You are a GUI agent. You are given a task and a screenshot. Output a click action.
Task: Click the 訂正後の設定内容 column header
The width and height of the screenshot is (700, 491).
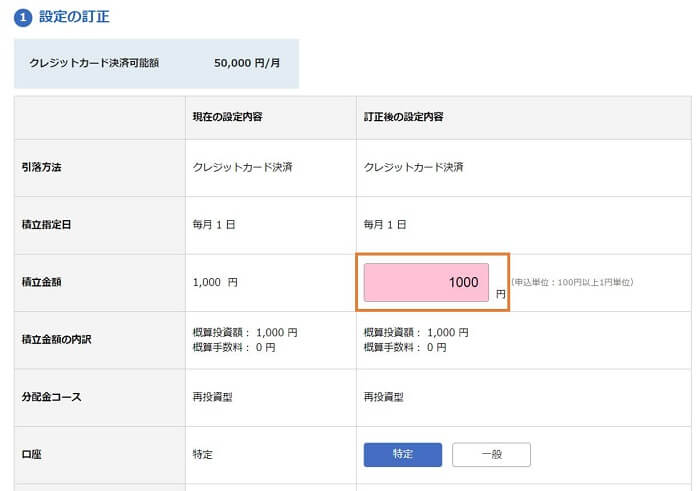click(x=404, y=117)
